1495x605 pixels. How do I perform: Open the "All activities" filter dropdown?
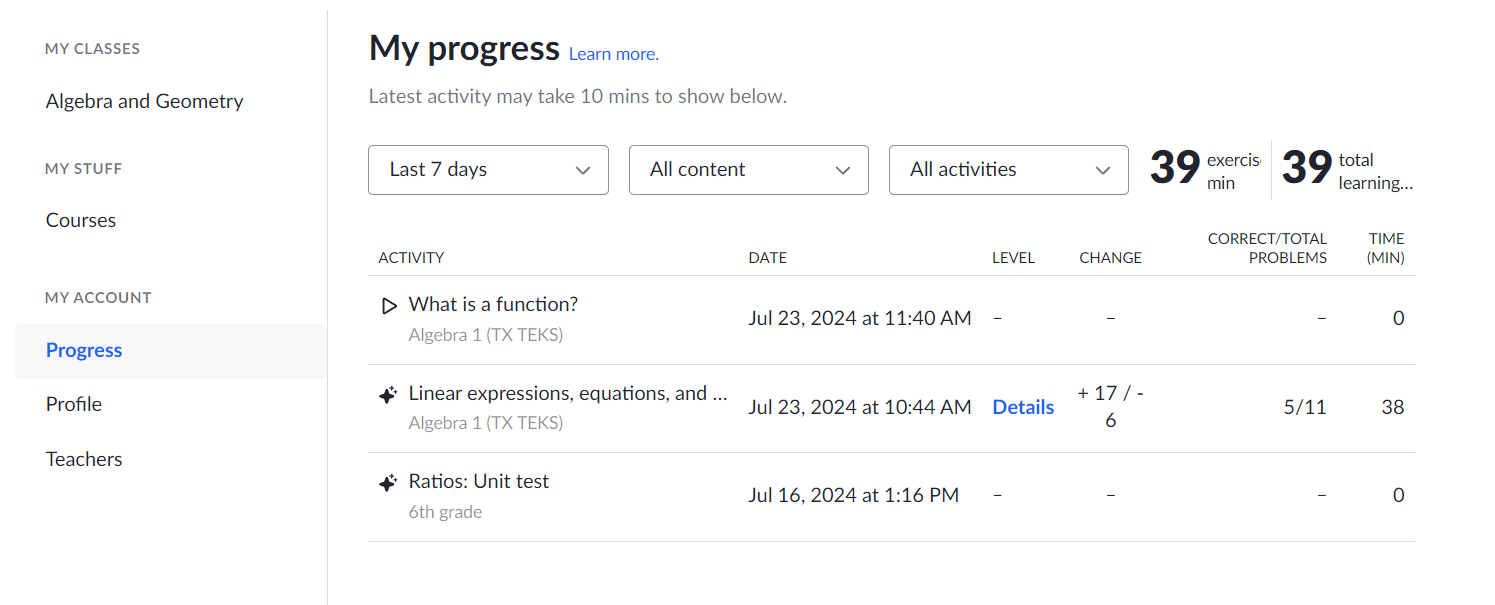click(1008, 170)
